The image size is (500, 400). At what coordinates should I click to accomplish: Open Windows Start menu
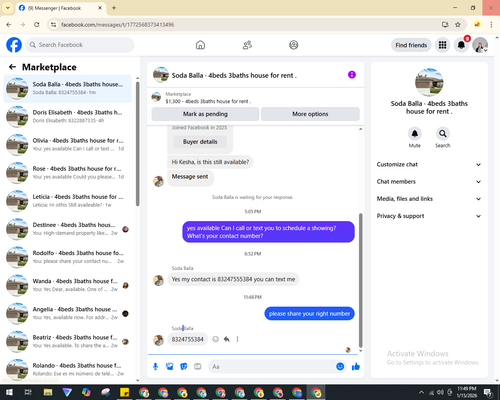tap(9, 392)
